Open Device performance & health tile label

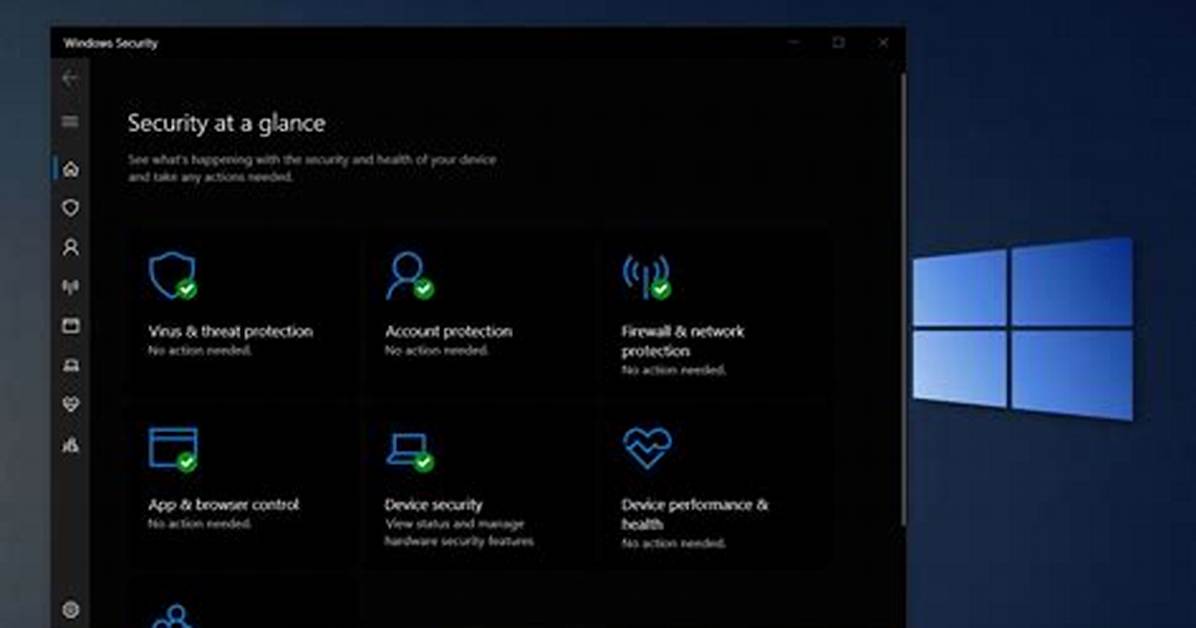(x=695, y=514)
